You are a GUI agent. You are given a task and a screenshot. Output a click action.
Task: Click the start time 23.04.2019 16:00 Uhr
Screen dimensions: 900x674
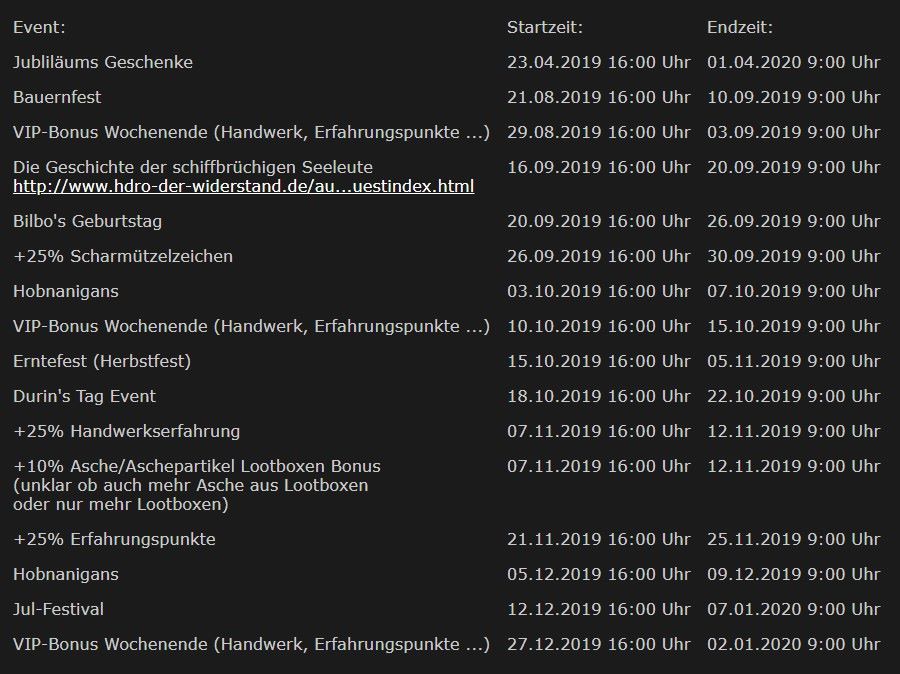click(x=598, y=62)
